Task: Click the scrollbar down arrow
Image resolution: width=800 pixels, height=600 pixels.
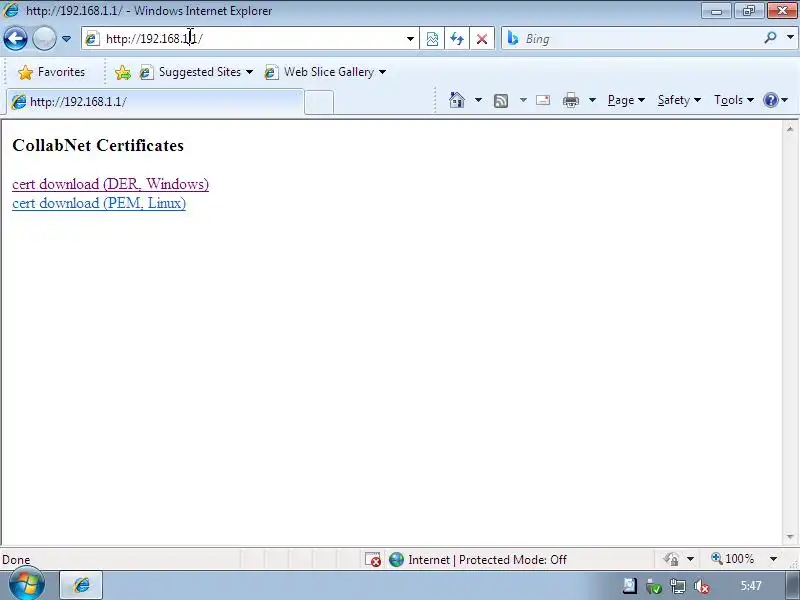Action: (790, 537)
